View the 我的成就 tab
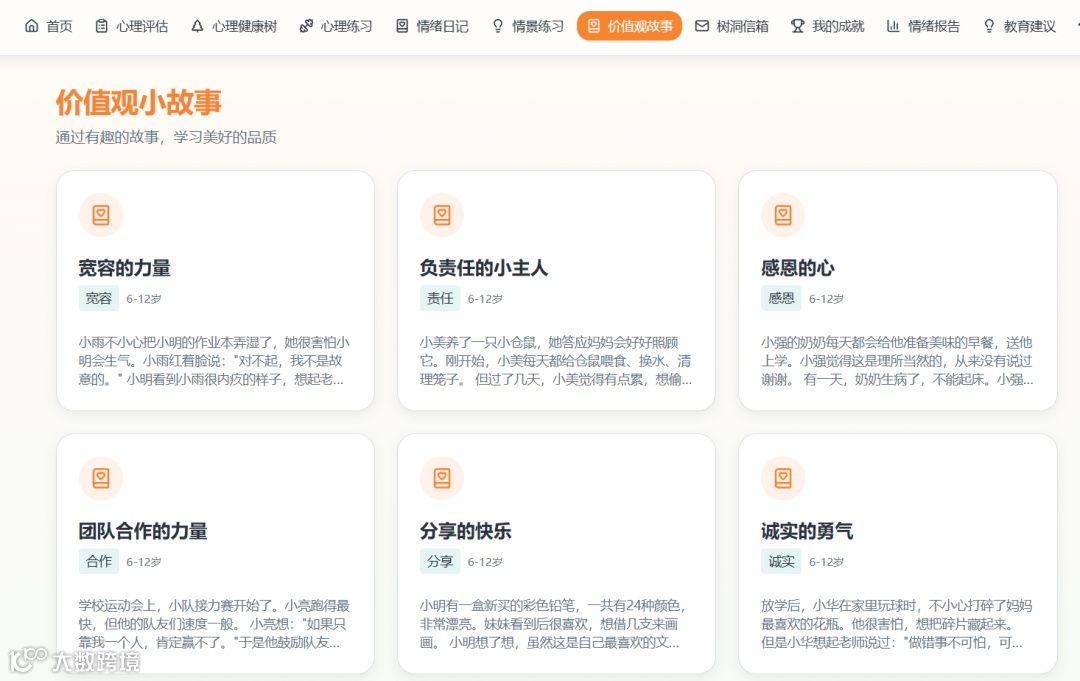This screenshot has height=681, width=1080. point(828,26)
